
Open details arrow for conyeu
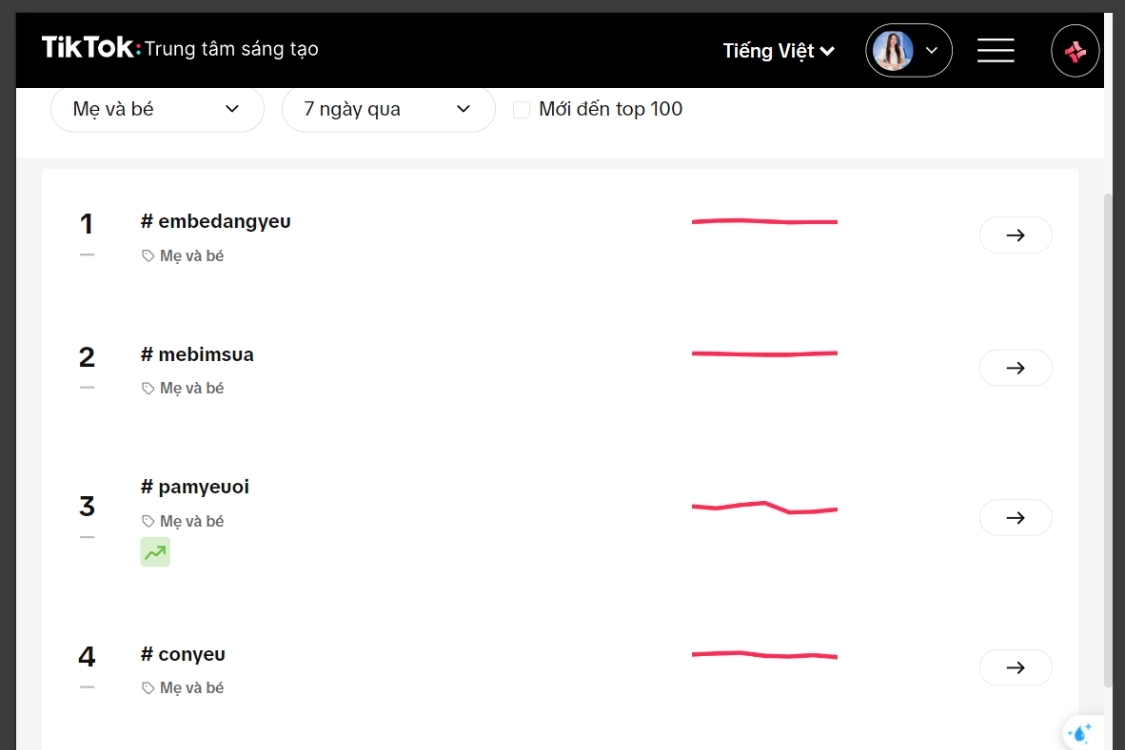(1015, 667)
